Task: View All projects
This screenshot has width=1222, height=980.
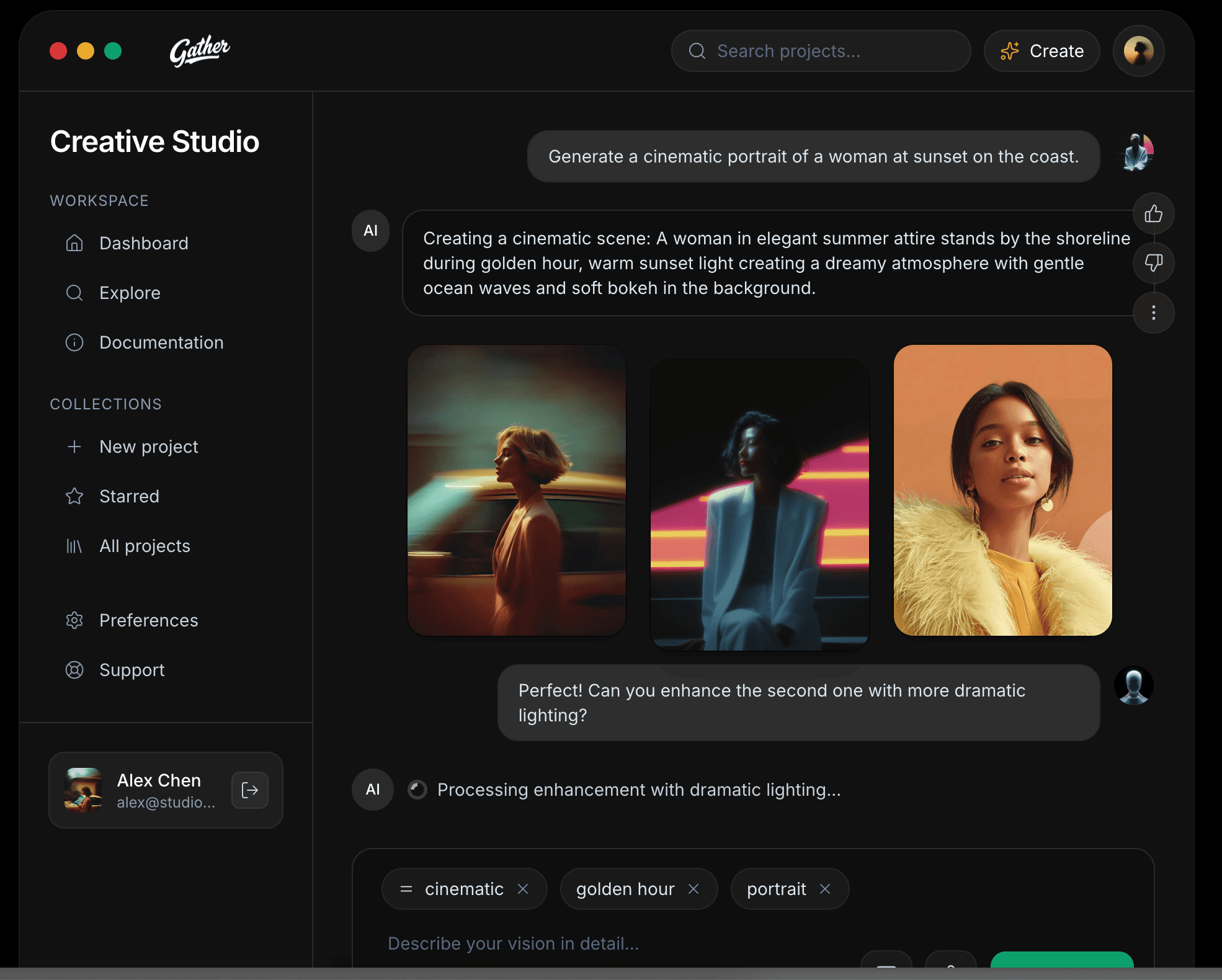Action: click(145, 546)
